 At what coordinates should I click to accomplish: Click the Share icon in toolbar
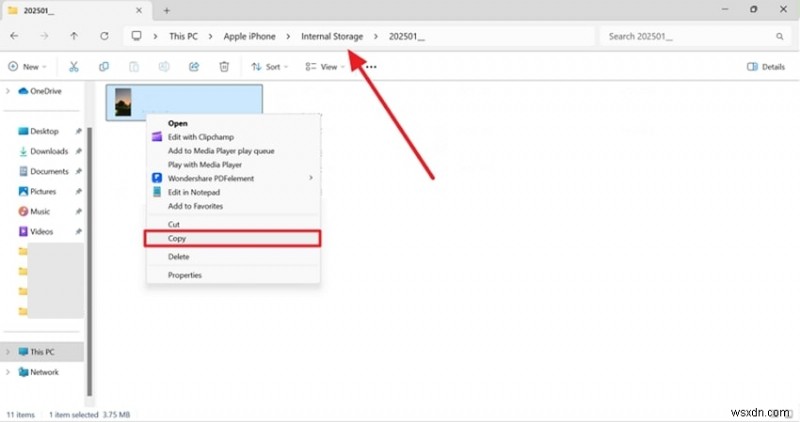pos(194,67)
